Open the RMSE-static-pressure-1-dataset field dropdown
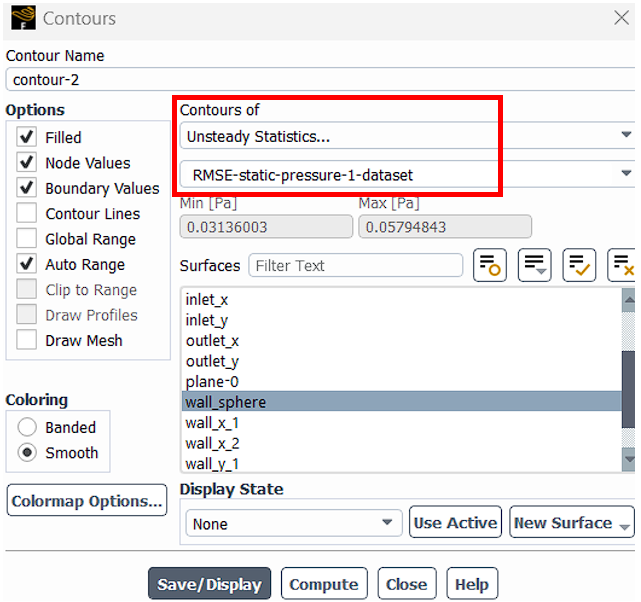The width and height of the screenshot is (641, 602). point(407,174)
